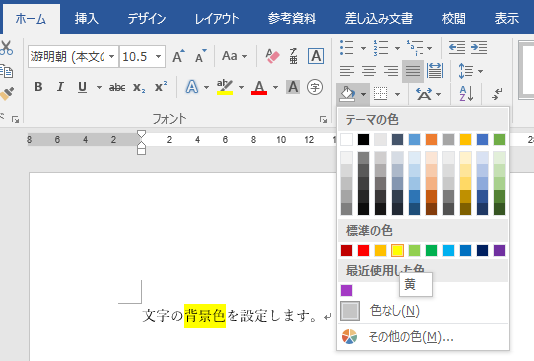Open the Font dialog launcher
Image resolution: width=534 pixels, height=361 pixels.
click(x=323, y=120)
